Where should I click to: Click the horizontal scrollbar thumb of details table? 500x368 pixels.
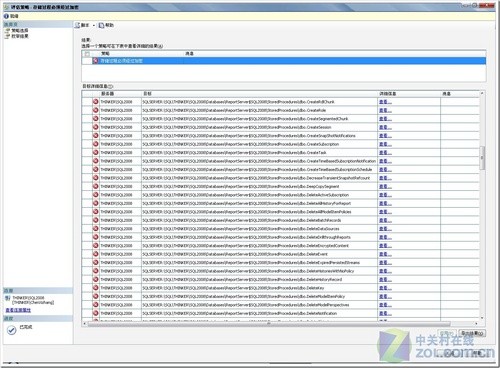[269, 323]
